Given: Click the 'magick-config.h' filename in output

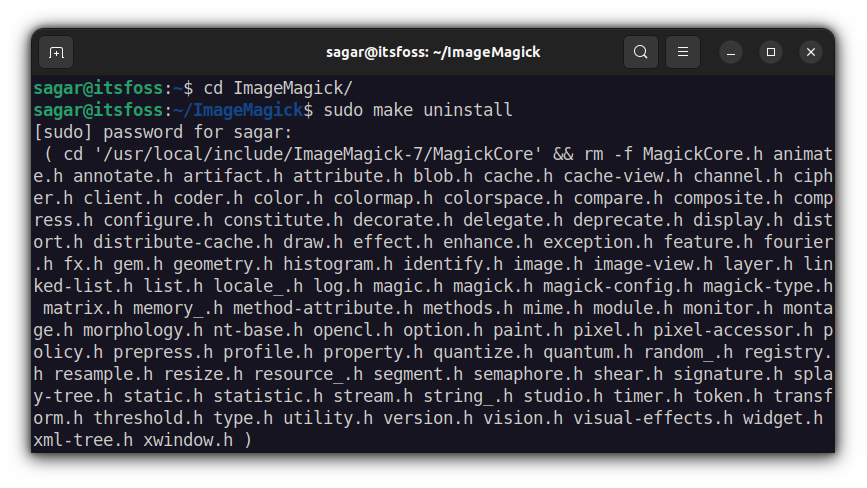Looking at the screenshot, I should (618, 286).
